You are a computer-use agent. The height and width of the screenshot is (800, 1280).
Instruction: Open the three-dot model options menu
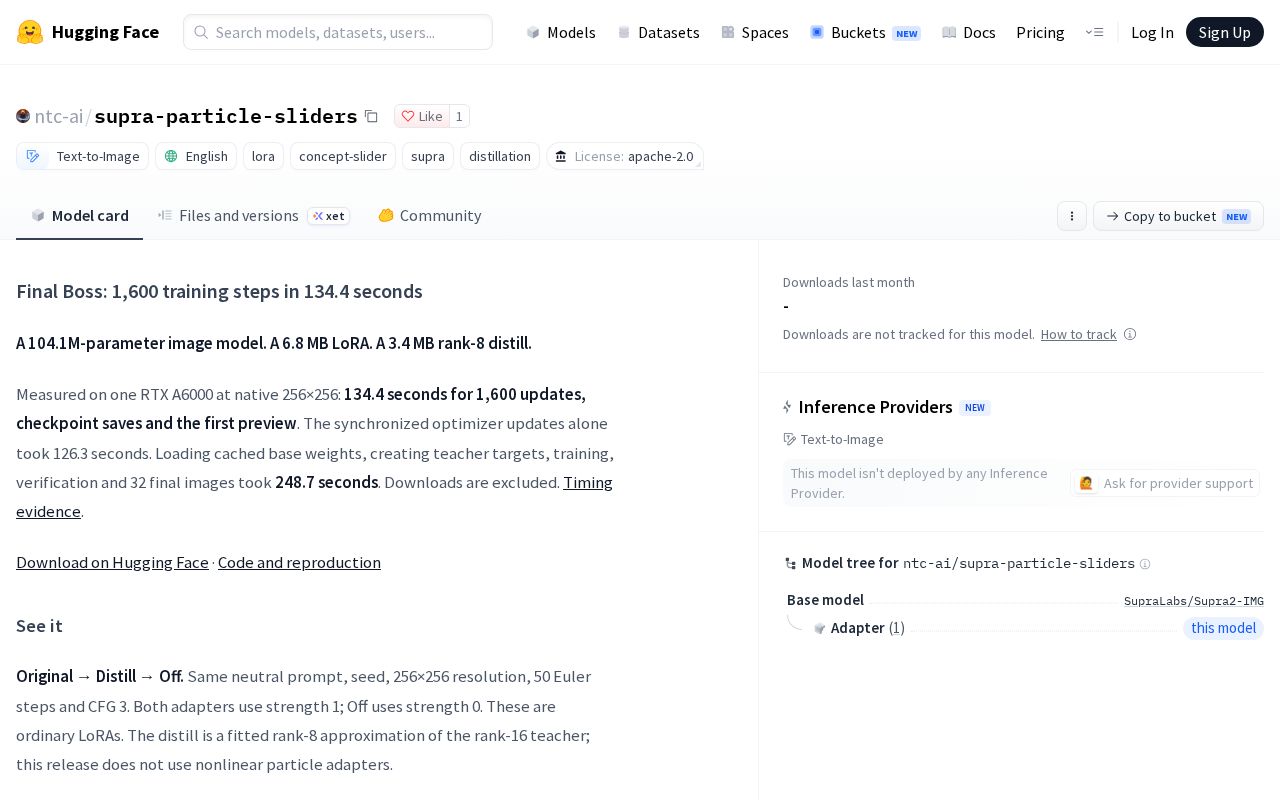[x=1072, y=216]
